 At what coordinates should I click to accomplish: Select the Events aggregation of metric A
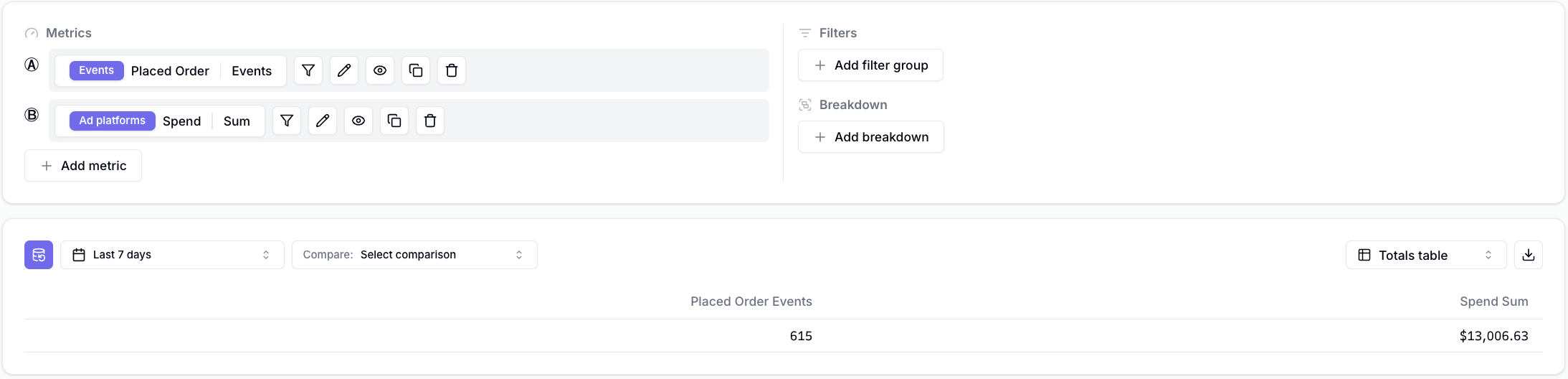pyautogui.click(x=252, y=71)
